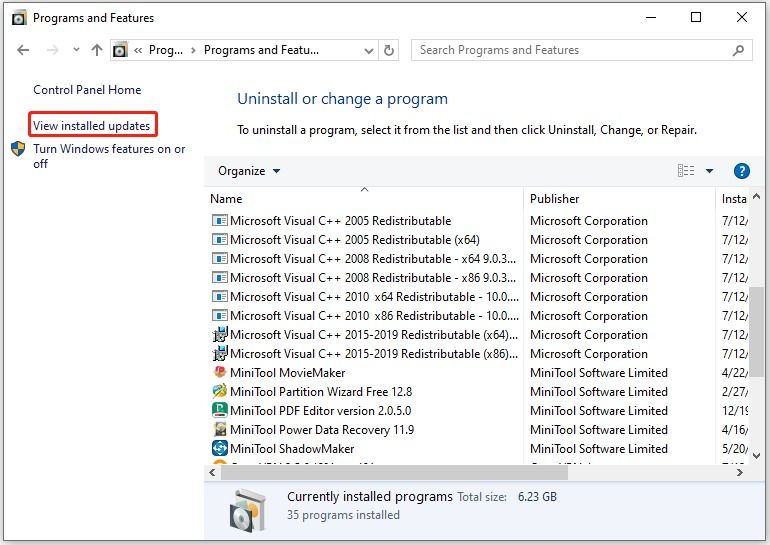Open the recent locations dropdown arrow

click(x=75, y=50)
